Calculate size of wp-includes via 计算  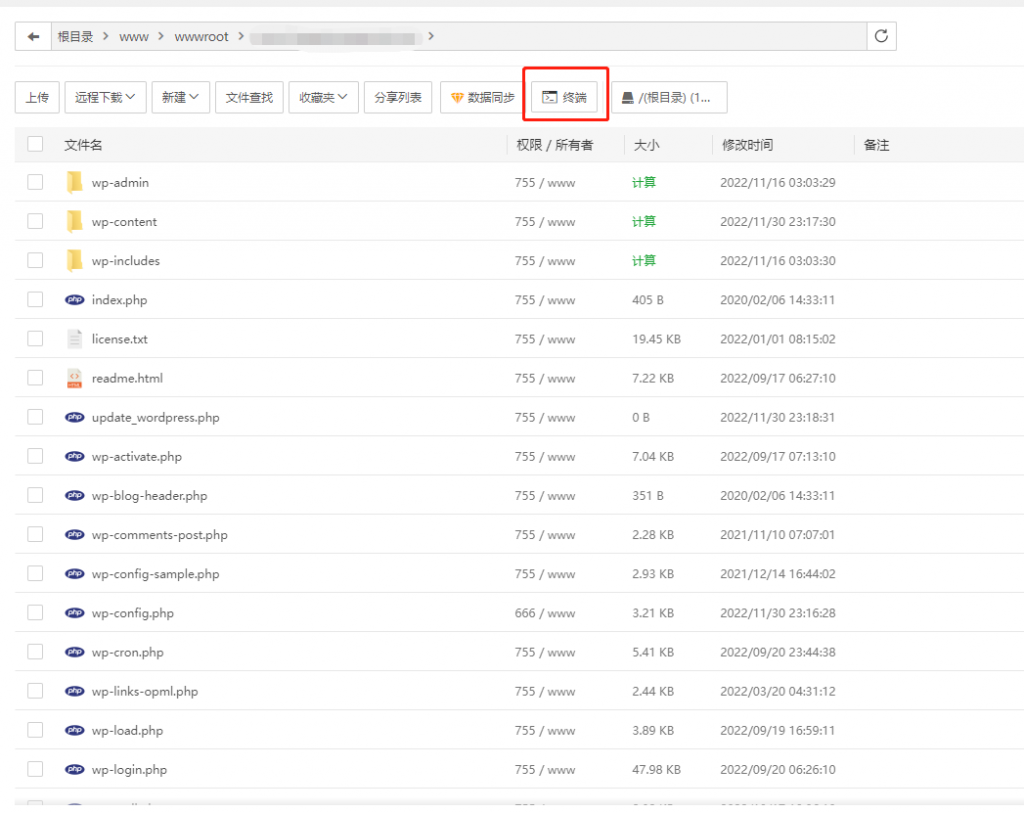pos(643,261)
